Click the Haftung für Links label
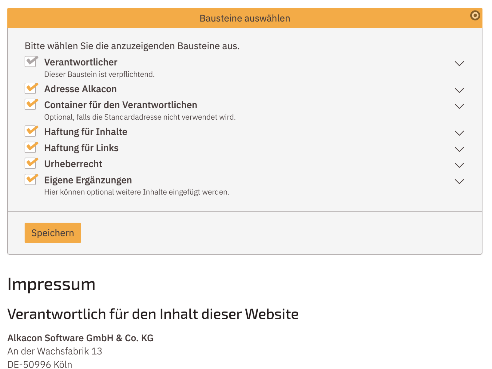 click(x=81, y=148)
